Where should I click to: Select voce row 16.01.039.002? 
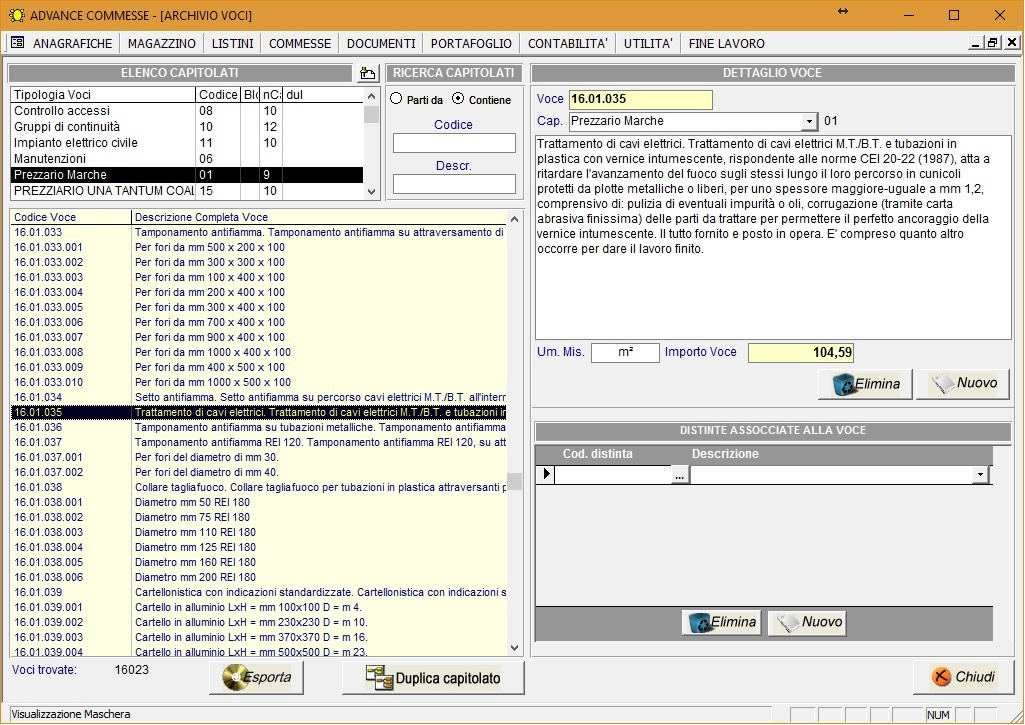(259, 622)
